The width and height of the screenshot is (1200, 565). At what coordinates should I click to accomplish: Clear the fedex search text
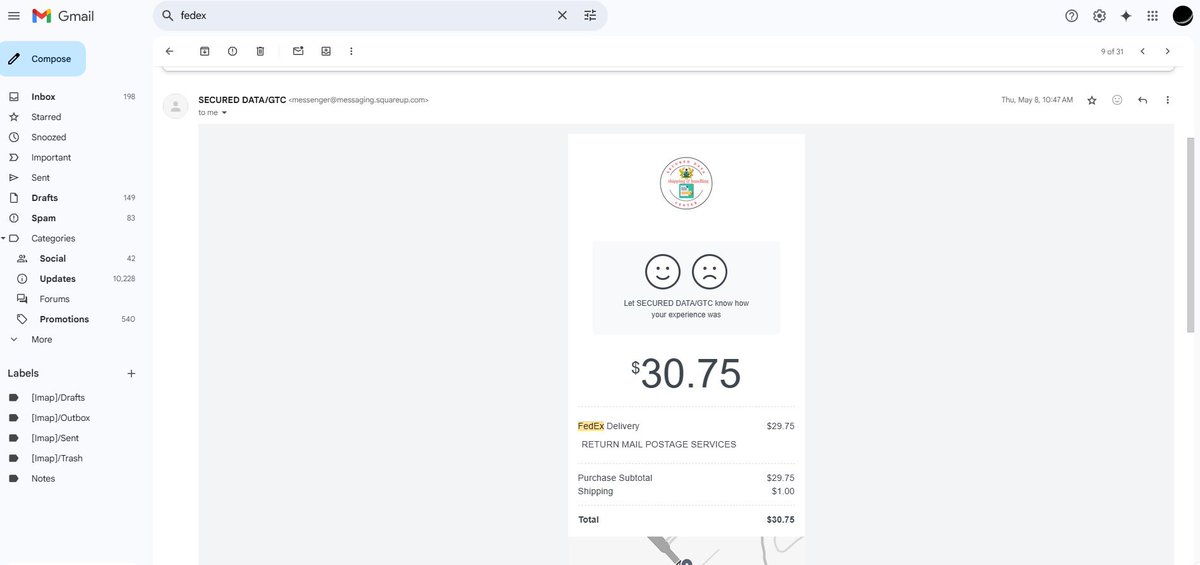[562, 16]
